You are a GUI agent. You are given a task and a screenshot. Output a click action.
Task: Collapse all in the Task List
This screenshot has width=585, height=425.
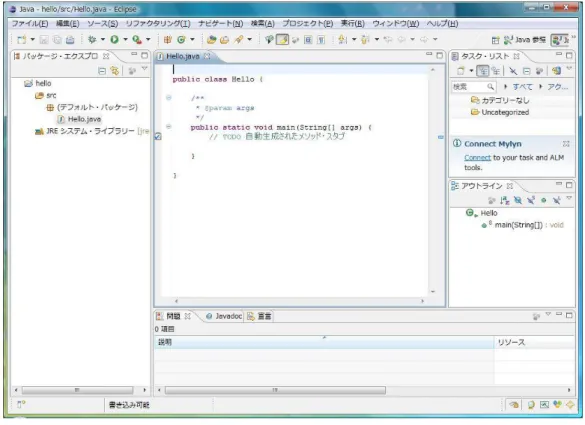point(526,71)
